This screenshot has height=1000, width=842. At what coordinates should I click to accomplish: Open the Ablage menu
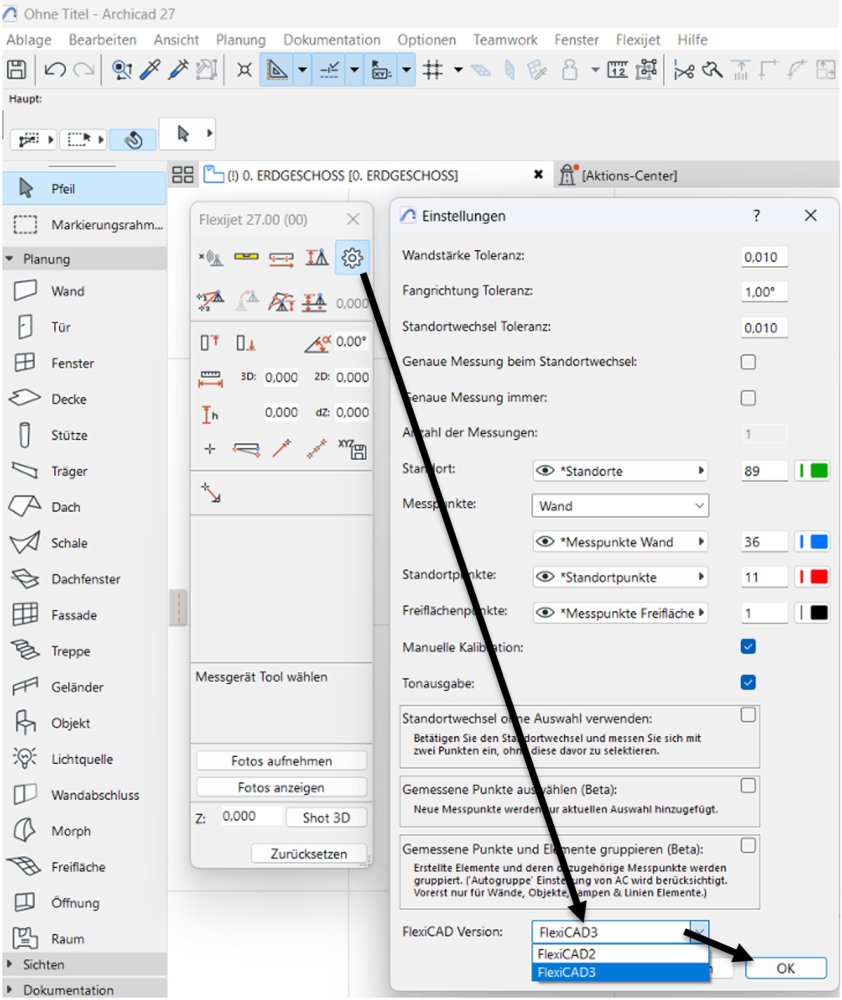click(29, 40)
